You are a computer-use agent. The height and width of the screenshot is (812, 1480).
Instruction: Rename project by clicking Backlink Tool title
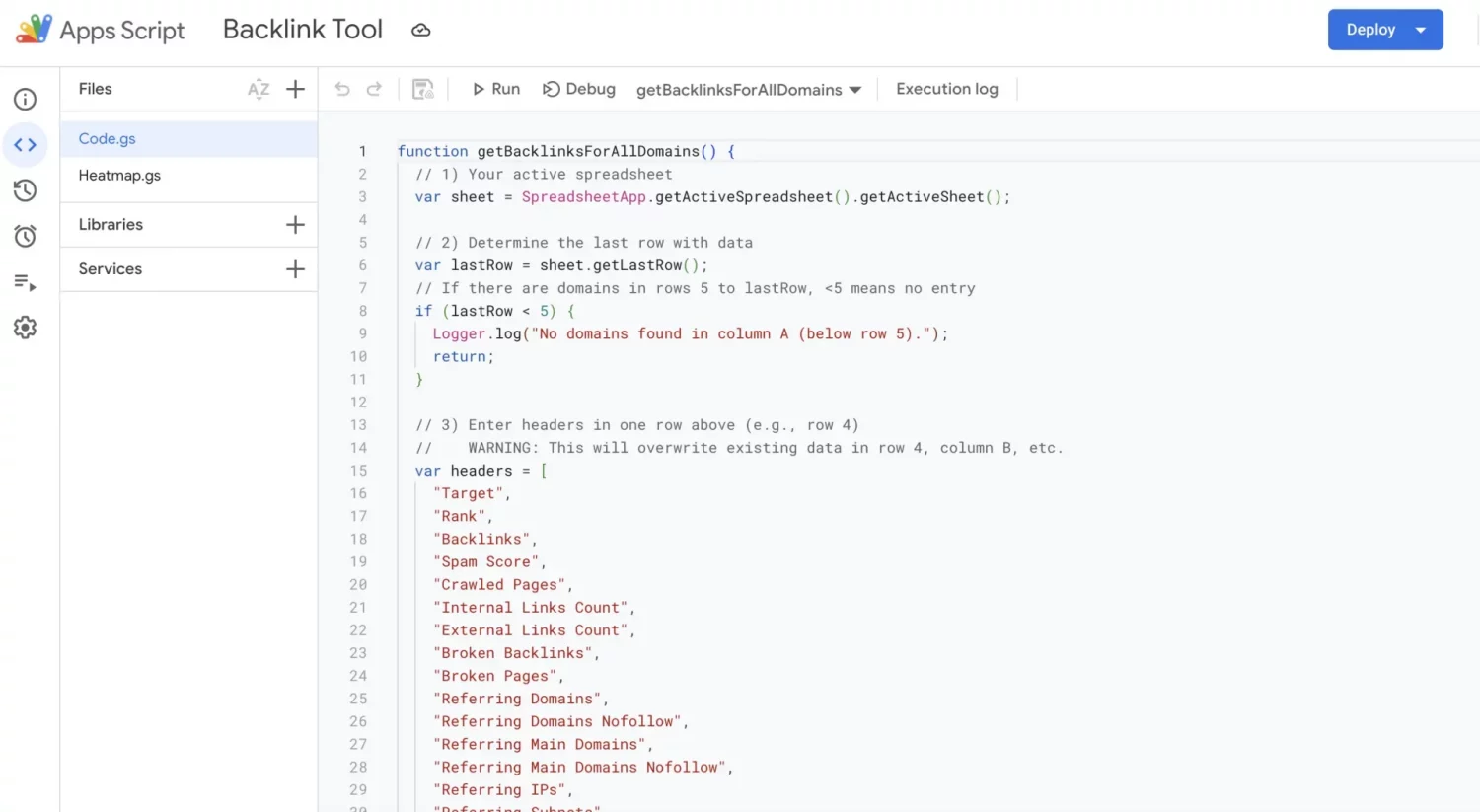(303, 30)
